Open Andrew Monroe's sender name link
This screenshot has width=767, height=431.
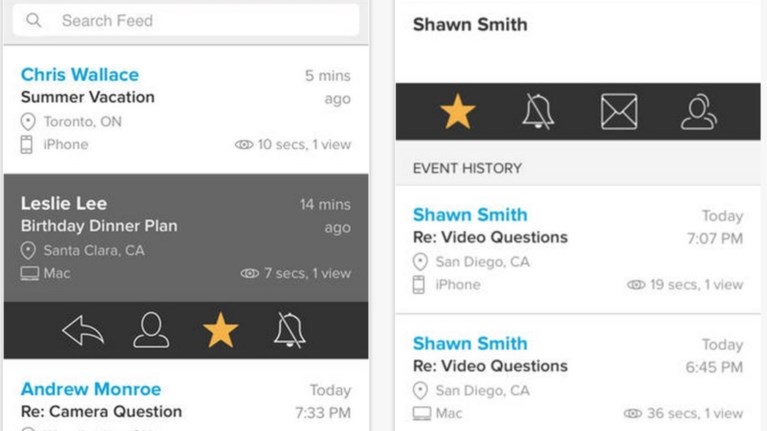click(x=91, y=389)
